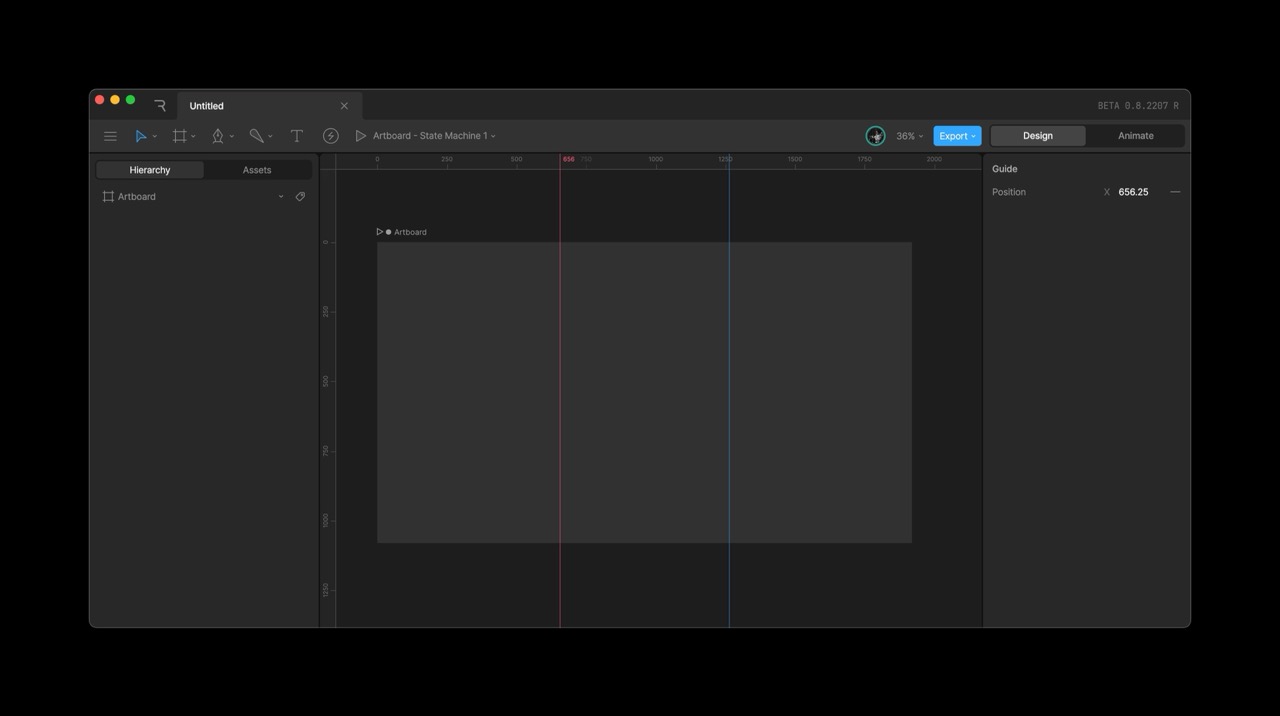Image resolution: width=1280 pixels, height=716 pixels.
Task: Close the Untitled tab
Action: click(344, 106)
